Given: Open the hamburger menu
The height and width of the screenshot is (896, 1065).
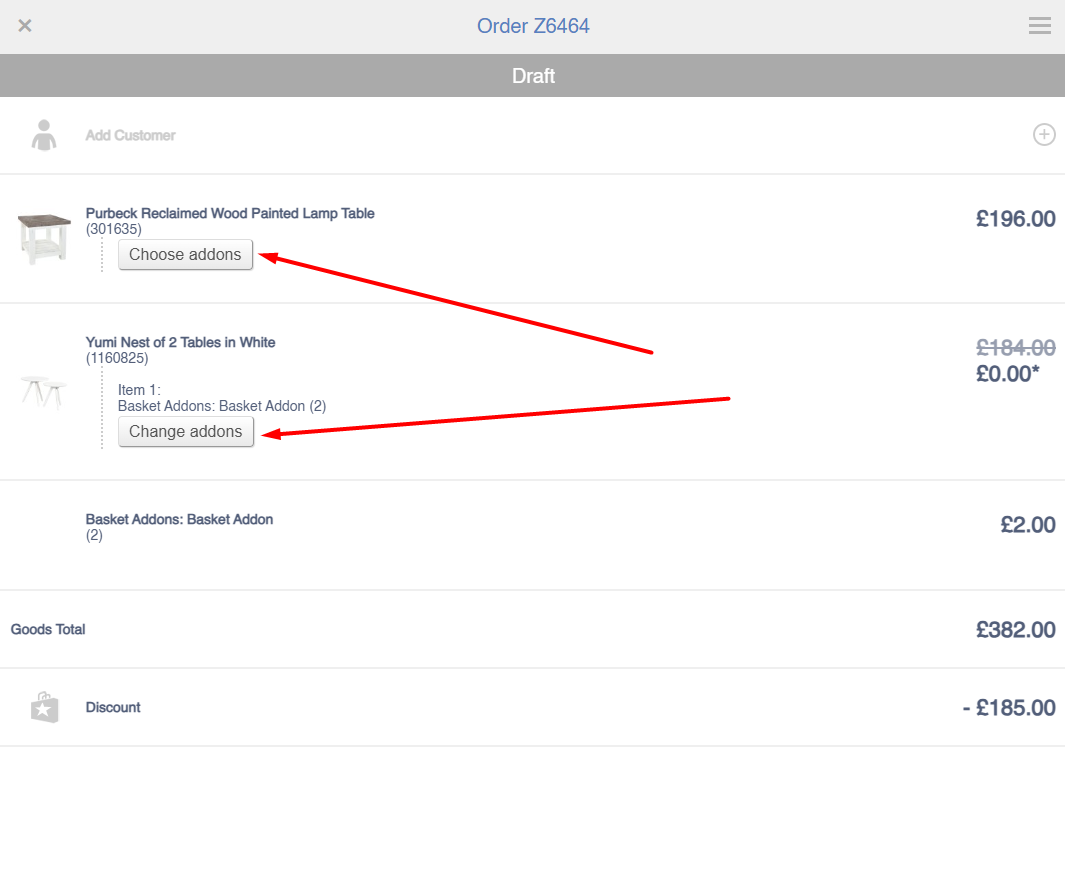Looking at the screenshot, I should coord(1040,26).
